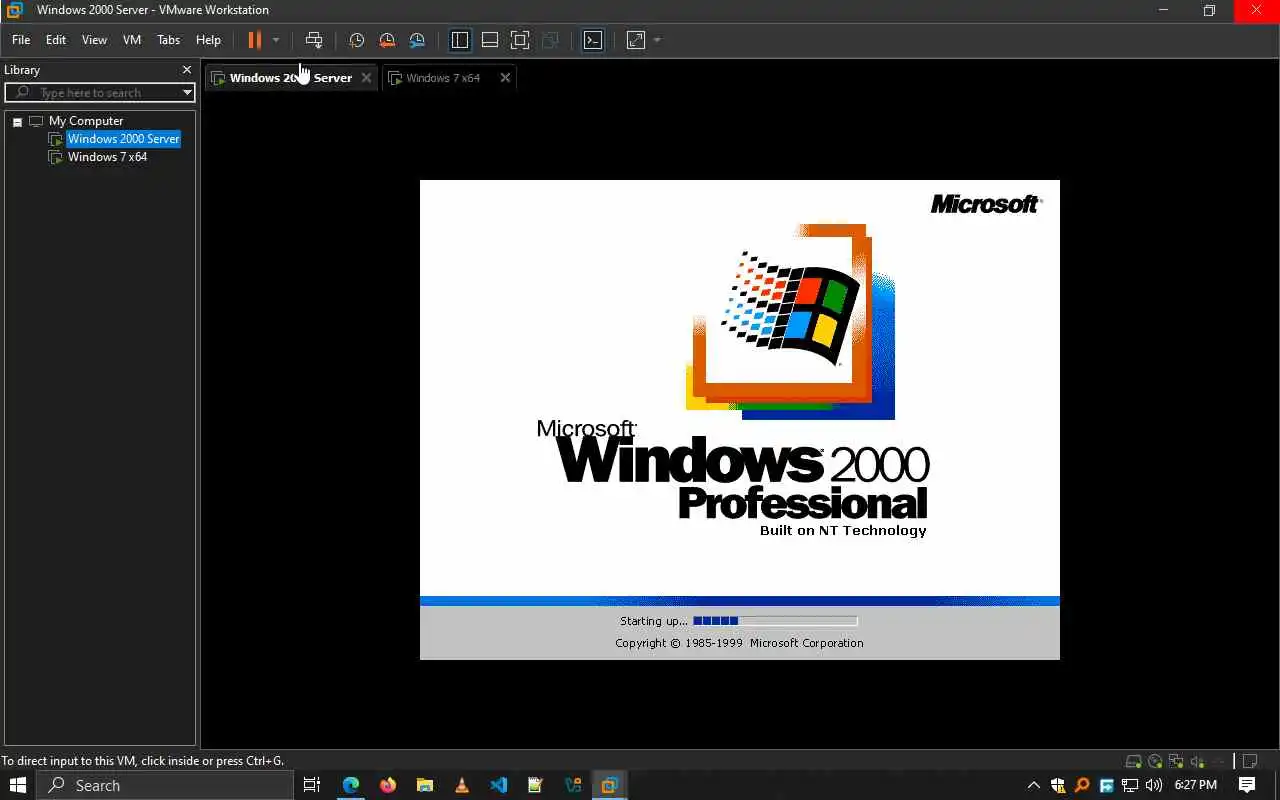Toggle the thumbnail bar view icon
The height and width of the screenshot is (800, 1280).
(x=490, y=40)
